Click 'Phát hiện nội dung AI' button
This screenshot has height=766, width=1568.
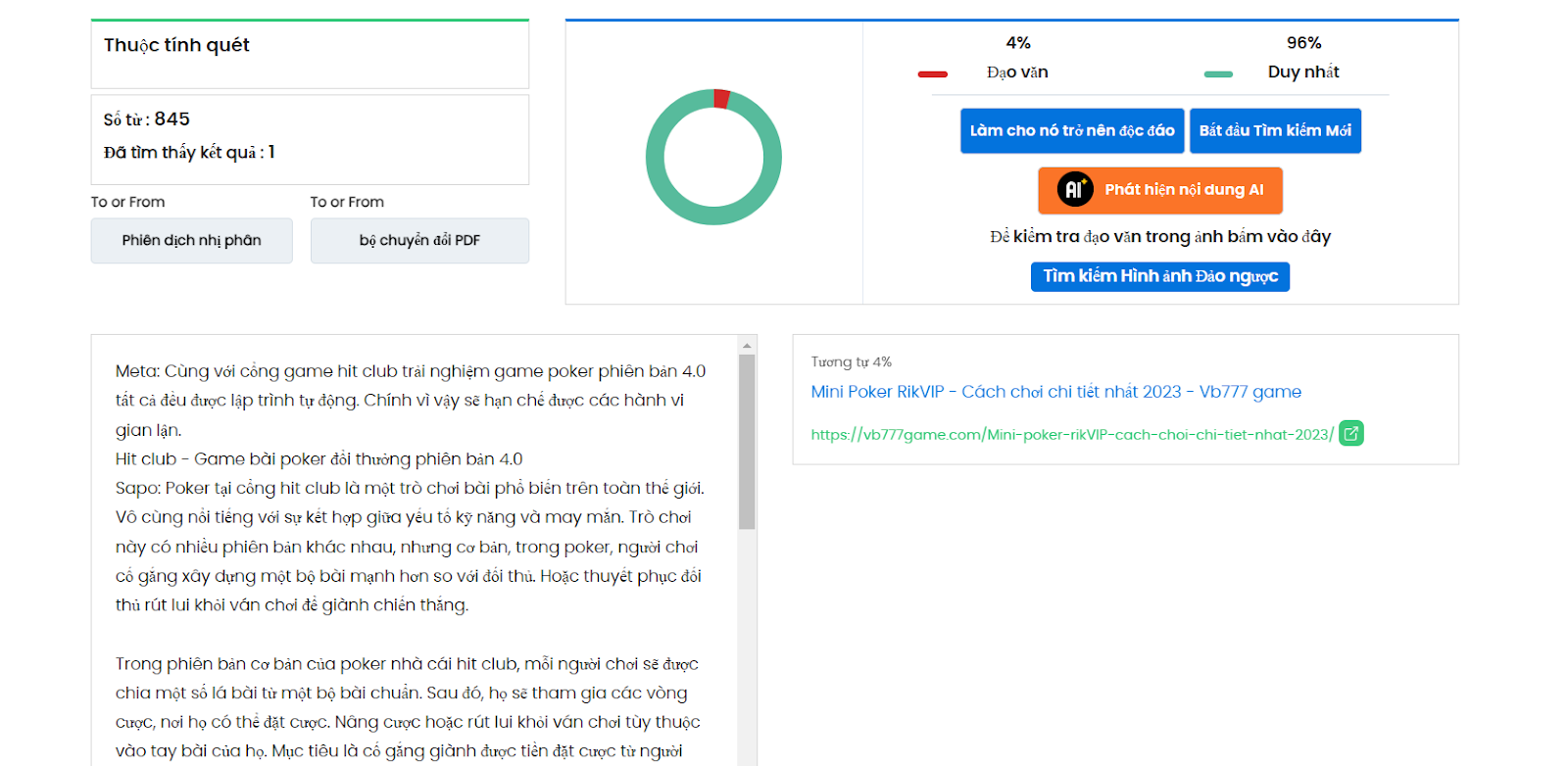tap(1160, 190)
